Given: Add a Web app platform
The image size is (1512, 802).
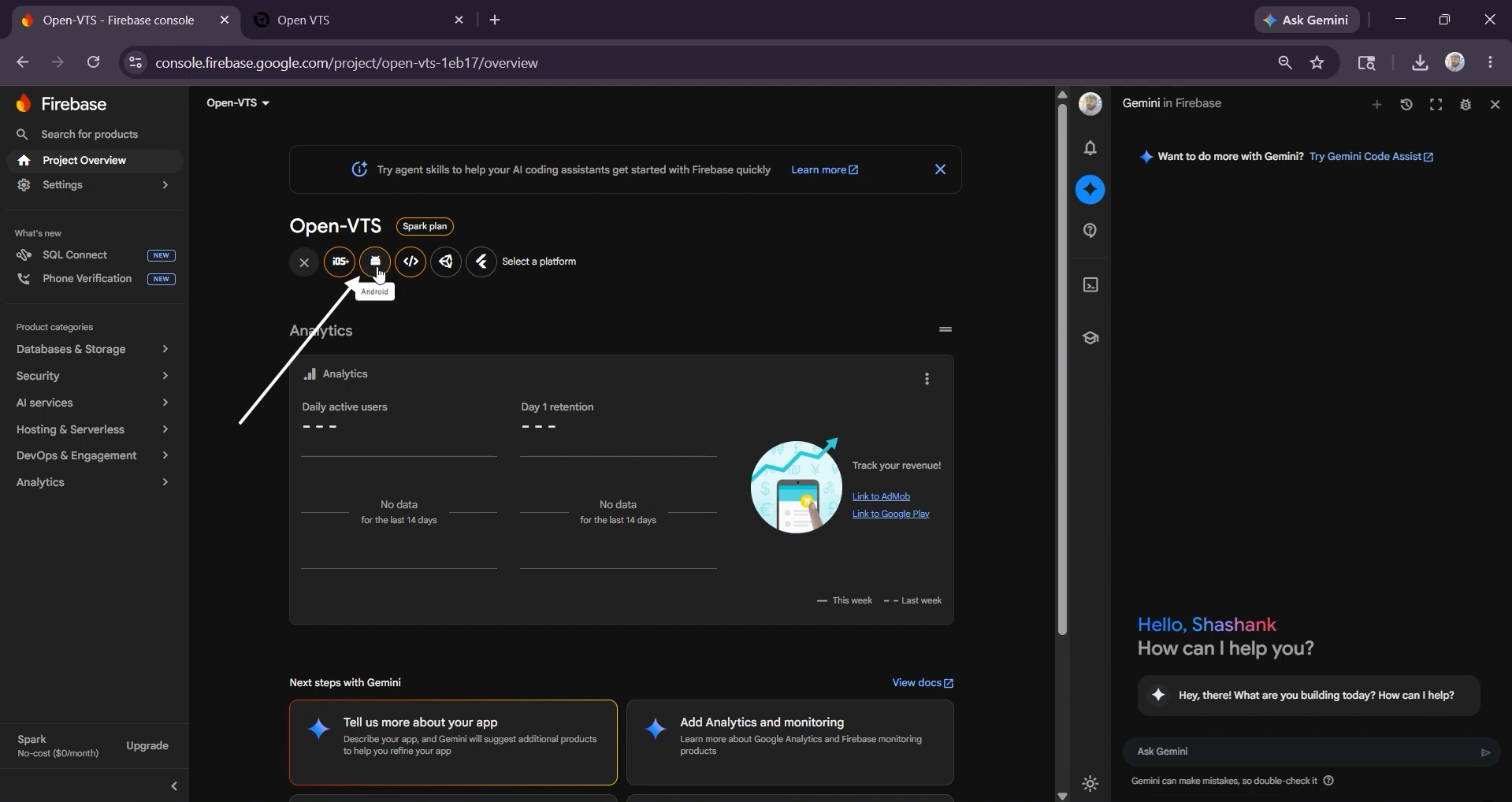Looking at the screenshot, I should [x=411, y=262].
